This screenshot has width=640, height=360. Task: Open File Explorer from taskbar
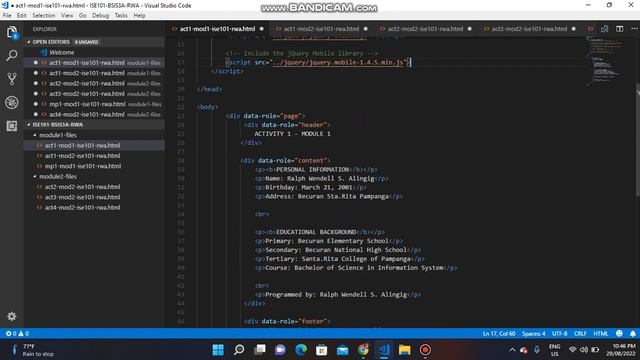point(404,350)
